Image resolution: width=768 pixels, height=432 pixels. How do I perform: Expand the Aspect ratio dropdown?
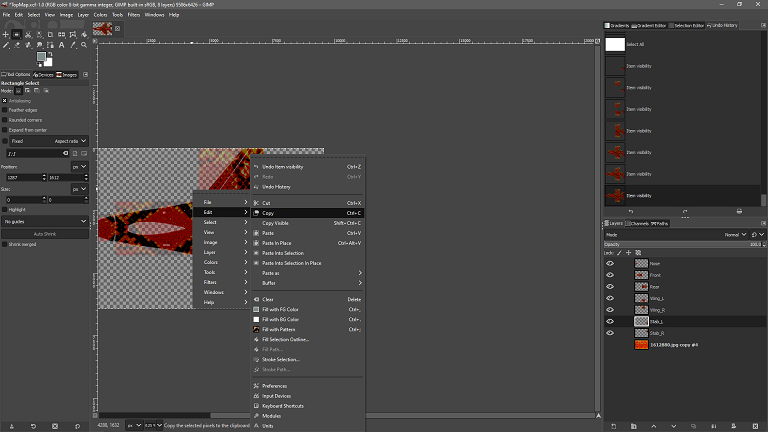tap(70, 141)
